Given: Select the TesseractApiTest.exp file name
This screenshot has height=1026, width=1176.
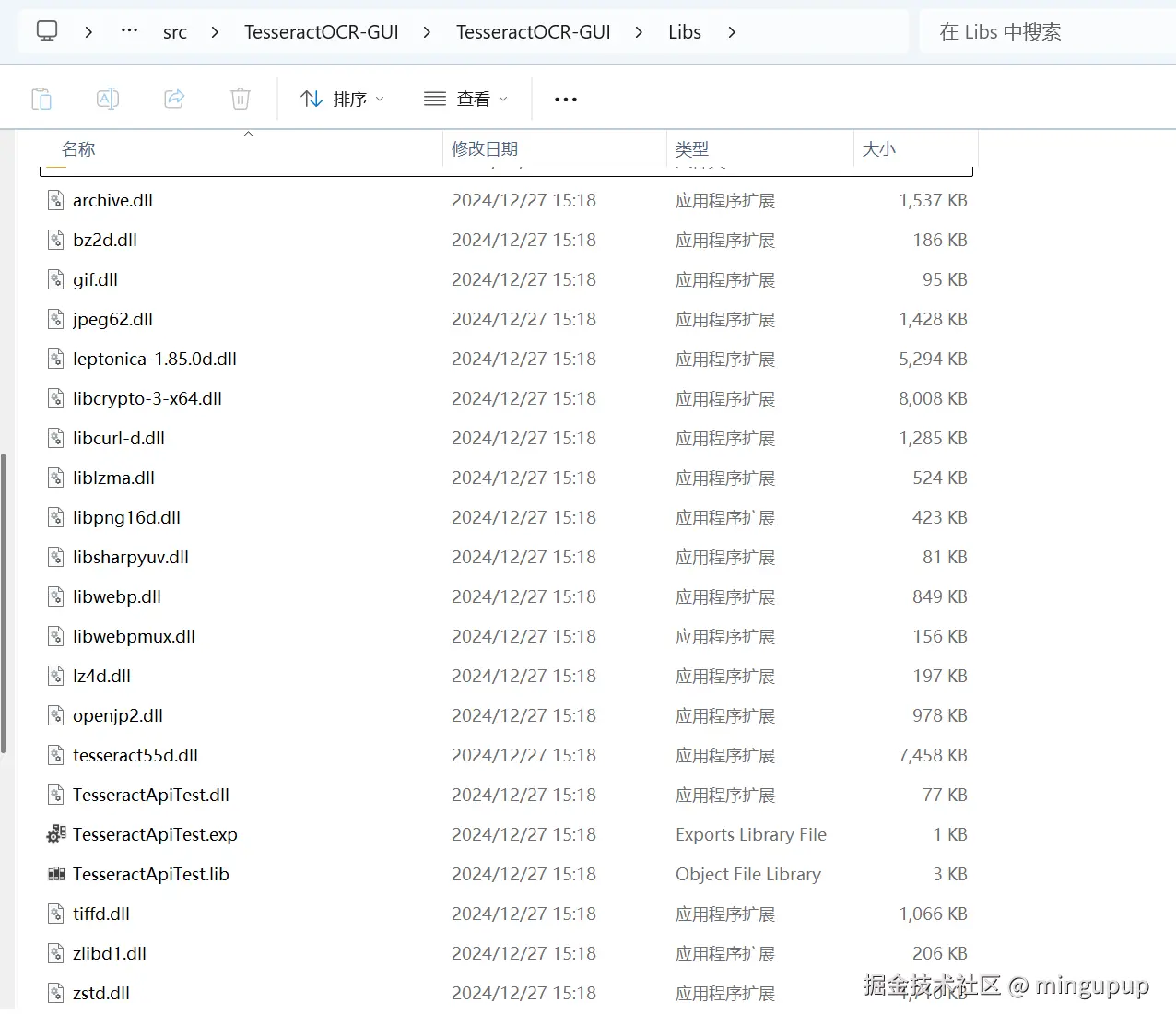Looking at the screenshot, I should tap(155, 834).
